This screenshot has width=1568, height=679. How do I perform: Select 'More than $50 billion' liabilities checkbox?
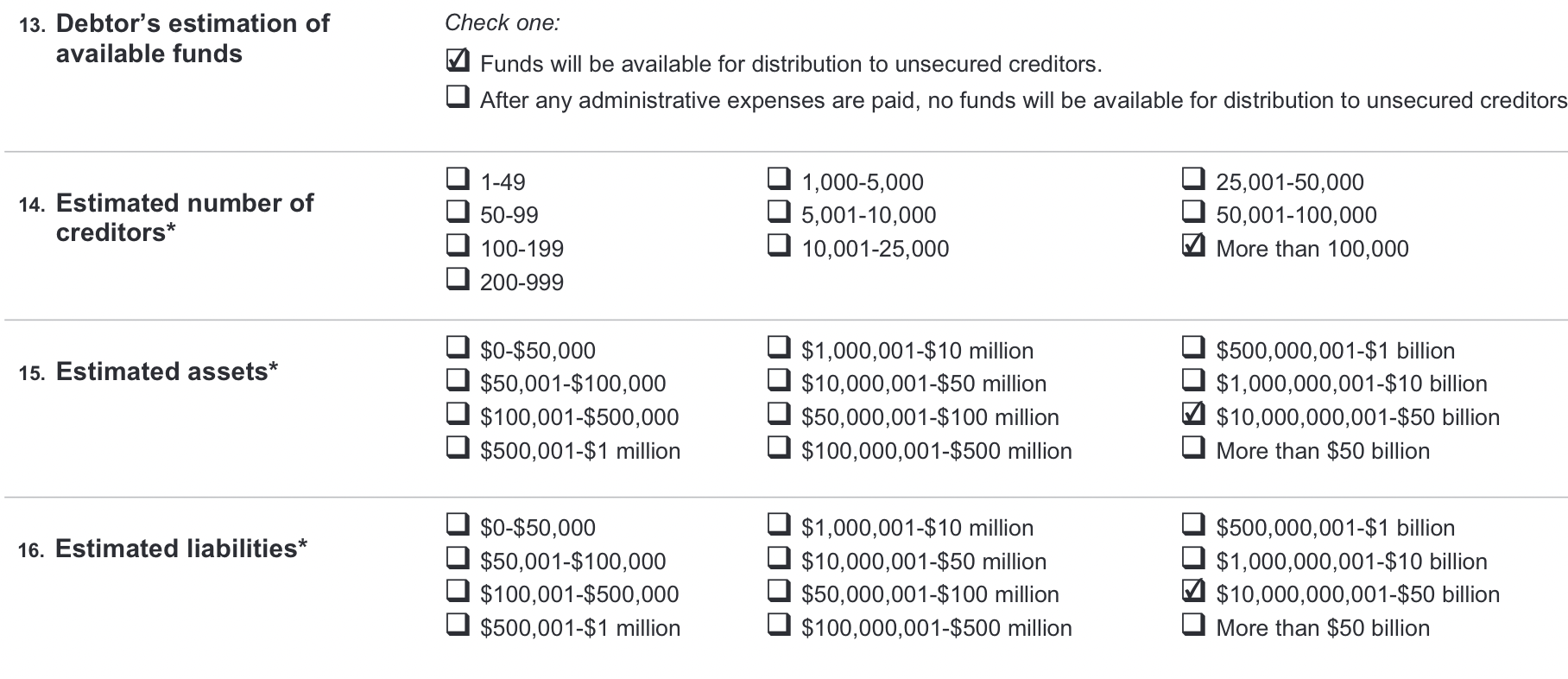click(1193, 625)
